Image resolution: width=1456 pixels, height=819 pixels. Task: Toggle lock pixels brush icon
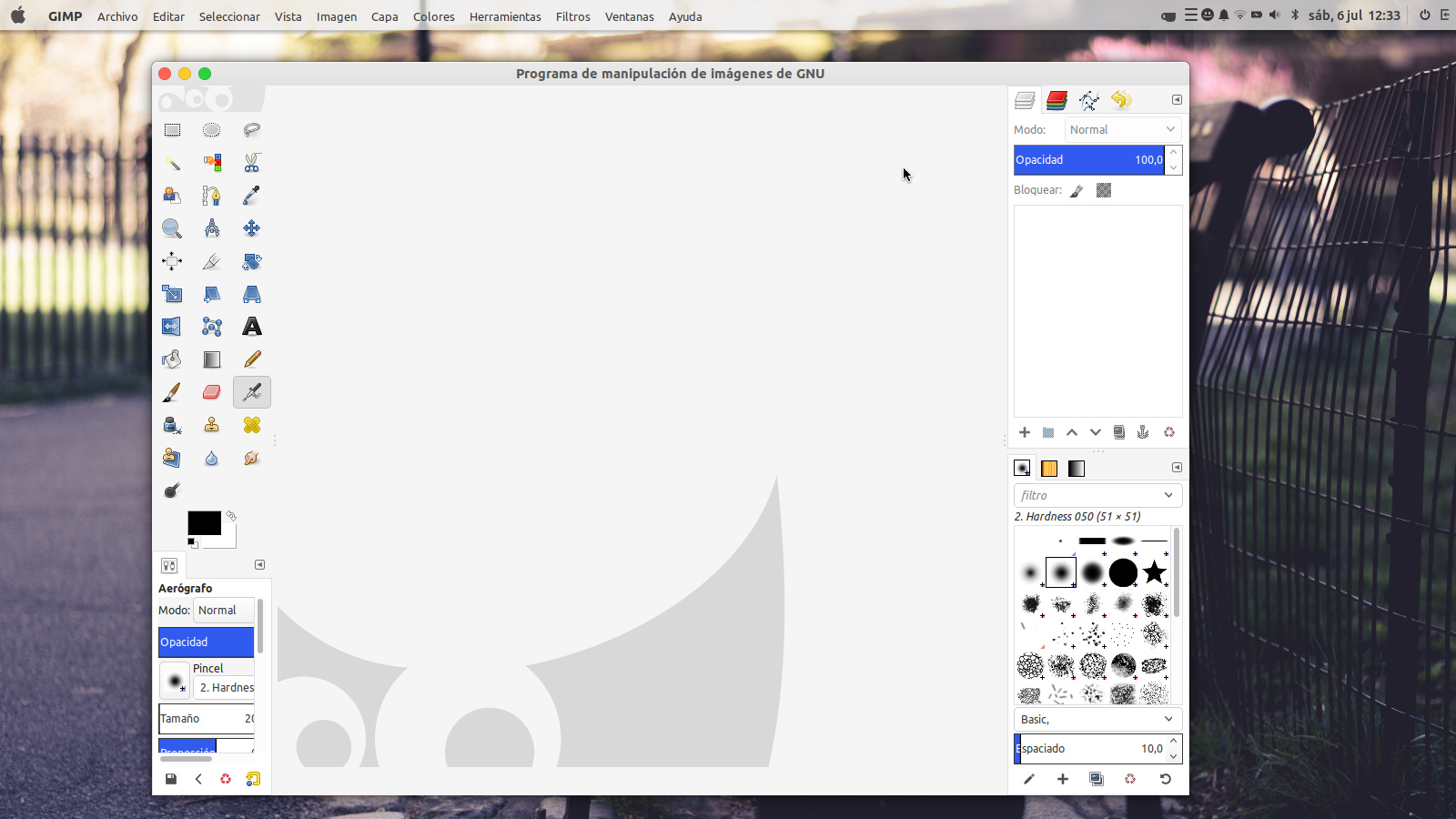tap(1077, 190)
